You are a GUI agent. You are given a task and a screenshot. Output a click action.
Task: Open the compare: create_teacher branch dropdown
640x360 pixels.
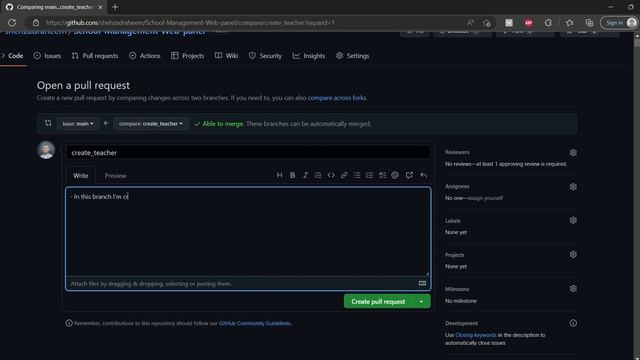(x=151, y=124)
